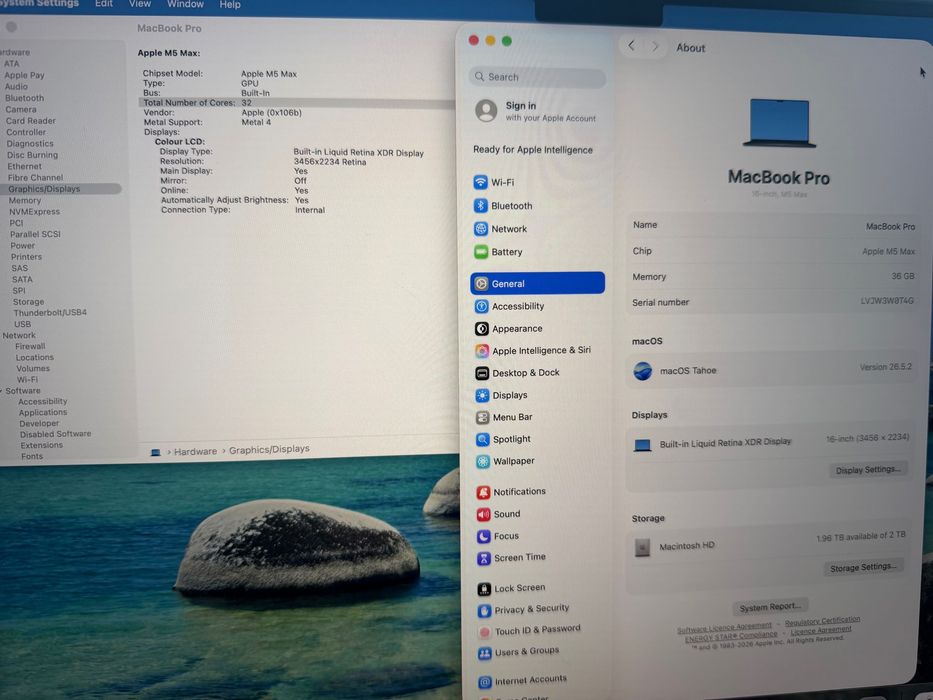Select Apple Pay in the hardware list

24,75
